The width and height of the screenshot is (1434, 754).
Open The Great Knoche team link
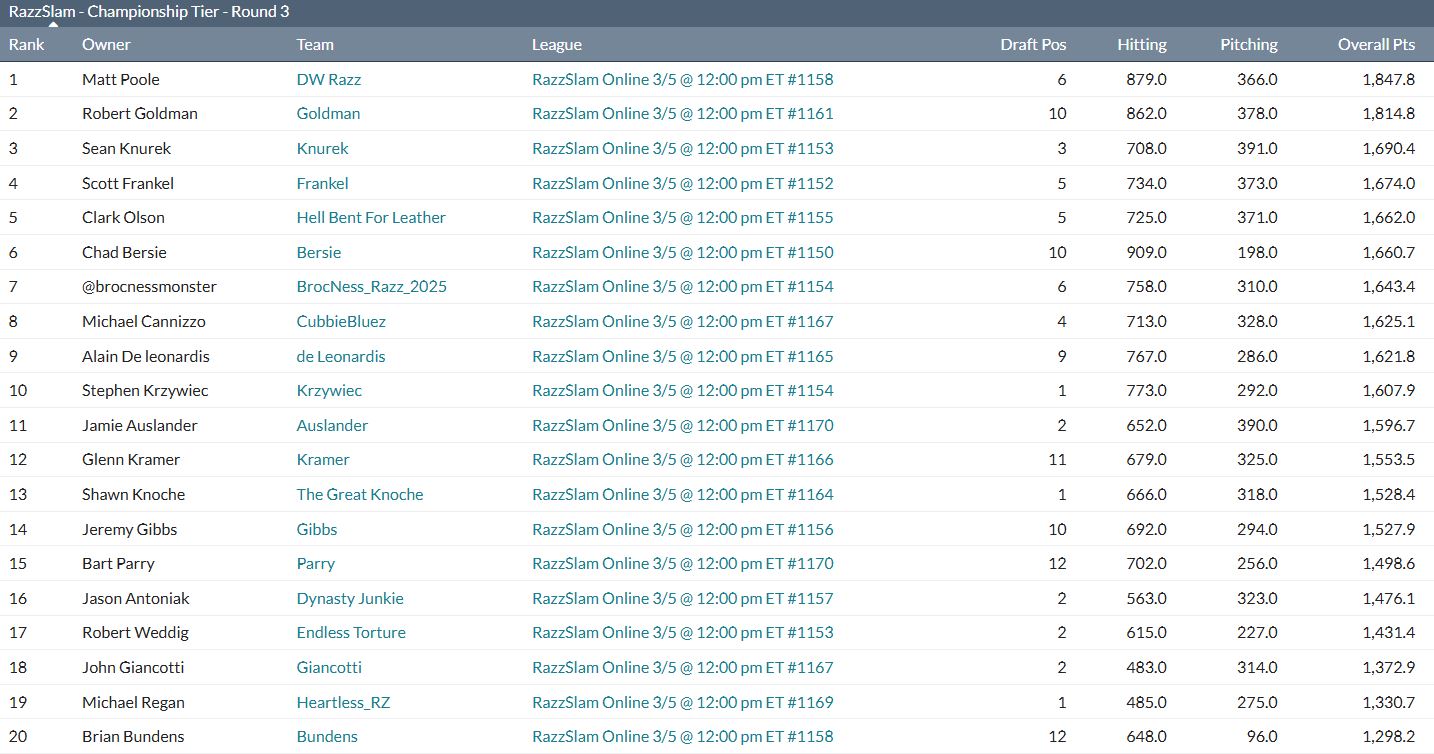(x=360, y=494)
